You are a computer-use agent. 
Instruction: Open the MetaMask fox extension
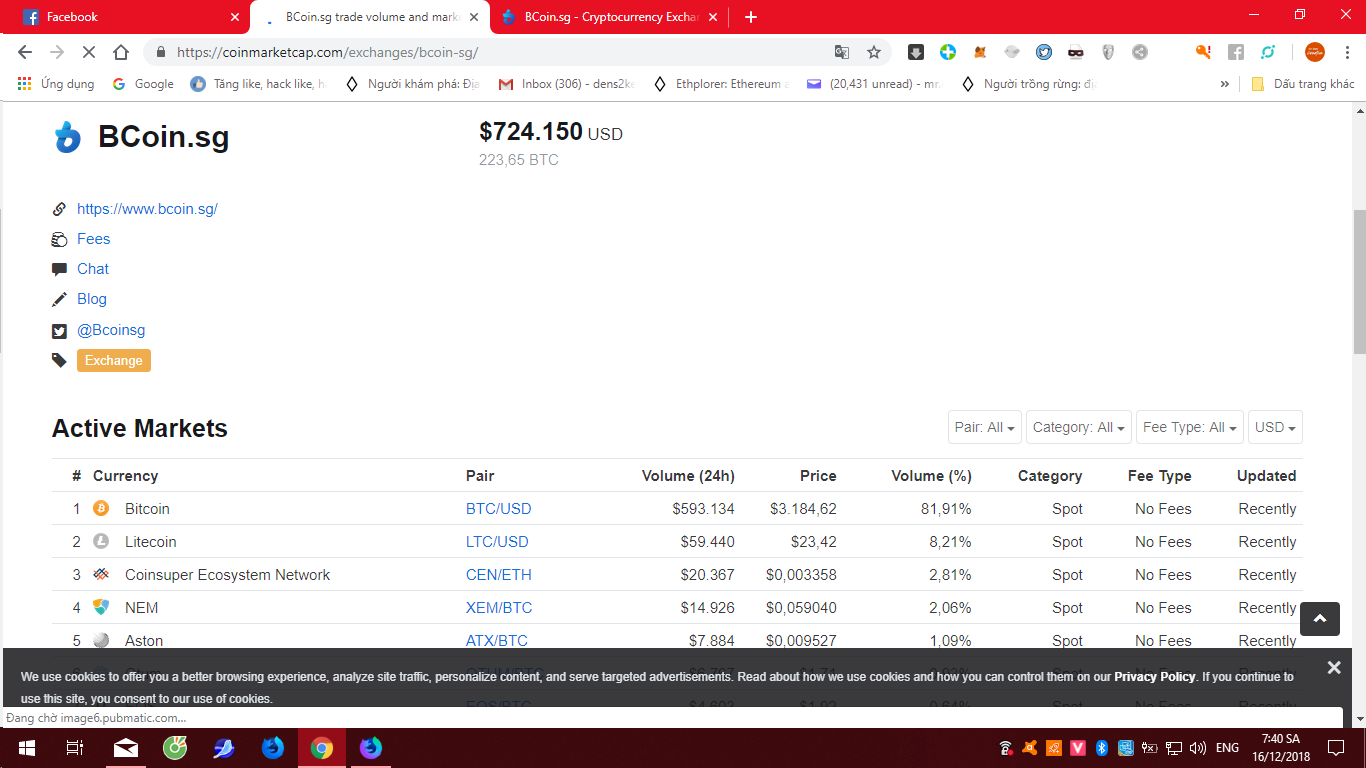pos(980,52)
